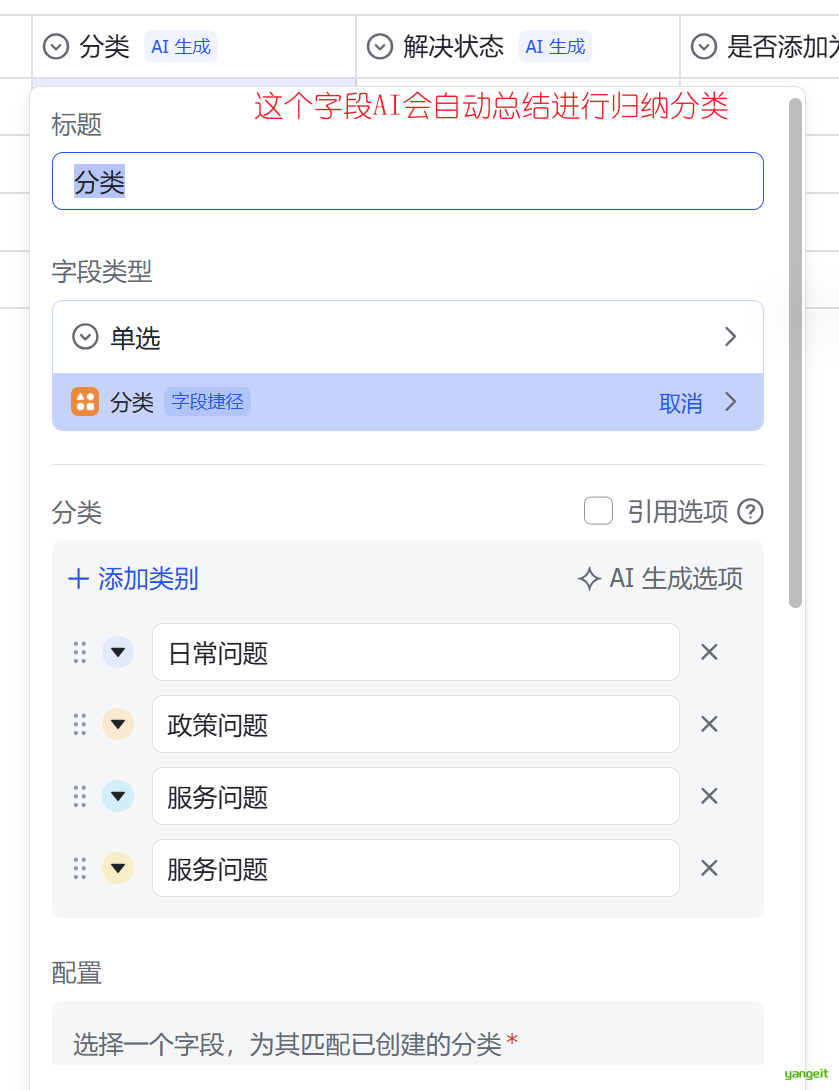Viewport: 839px width, 1090px height.
Task: Remove the 政策问题 category option
Action: click(x=709, y=724)
